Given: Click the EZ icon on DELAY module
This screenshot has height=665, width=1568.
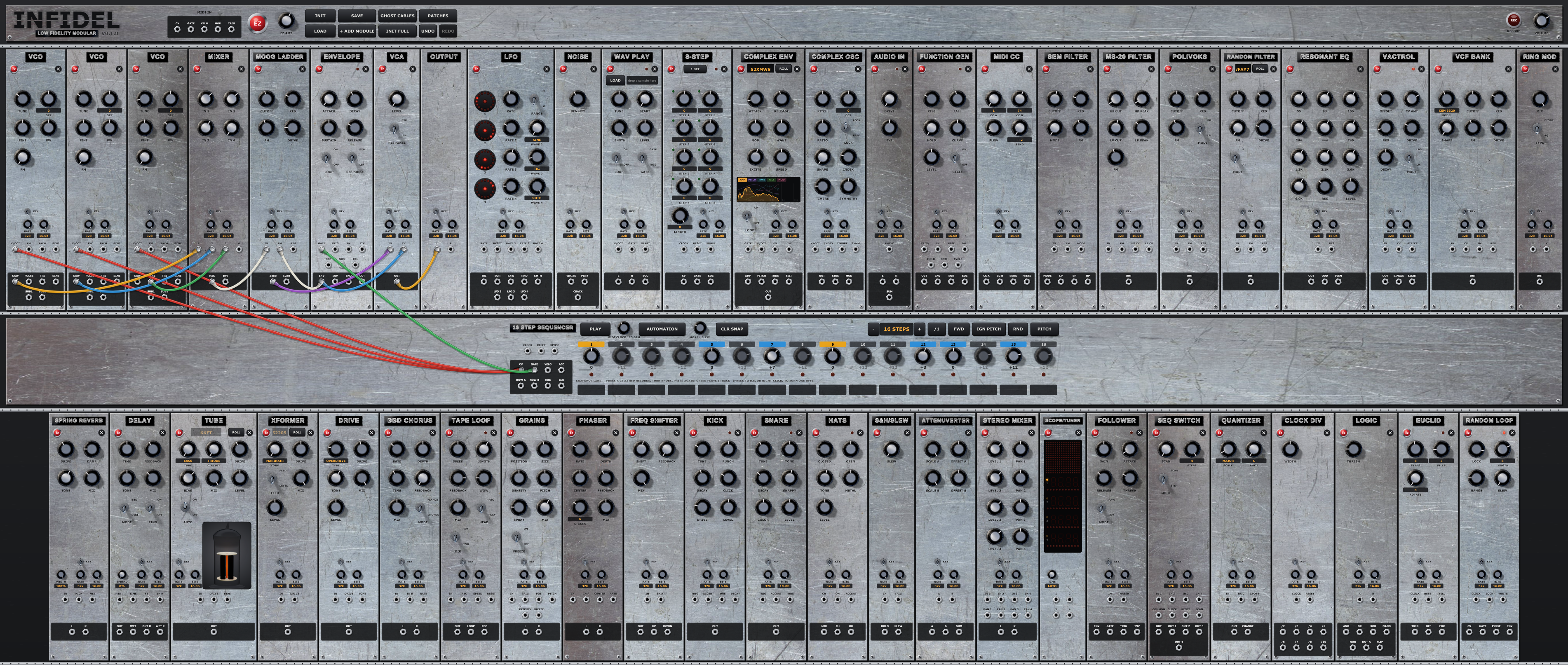Looking at the screenshot, I should pyautogui.click(x=118, y=433).
